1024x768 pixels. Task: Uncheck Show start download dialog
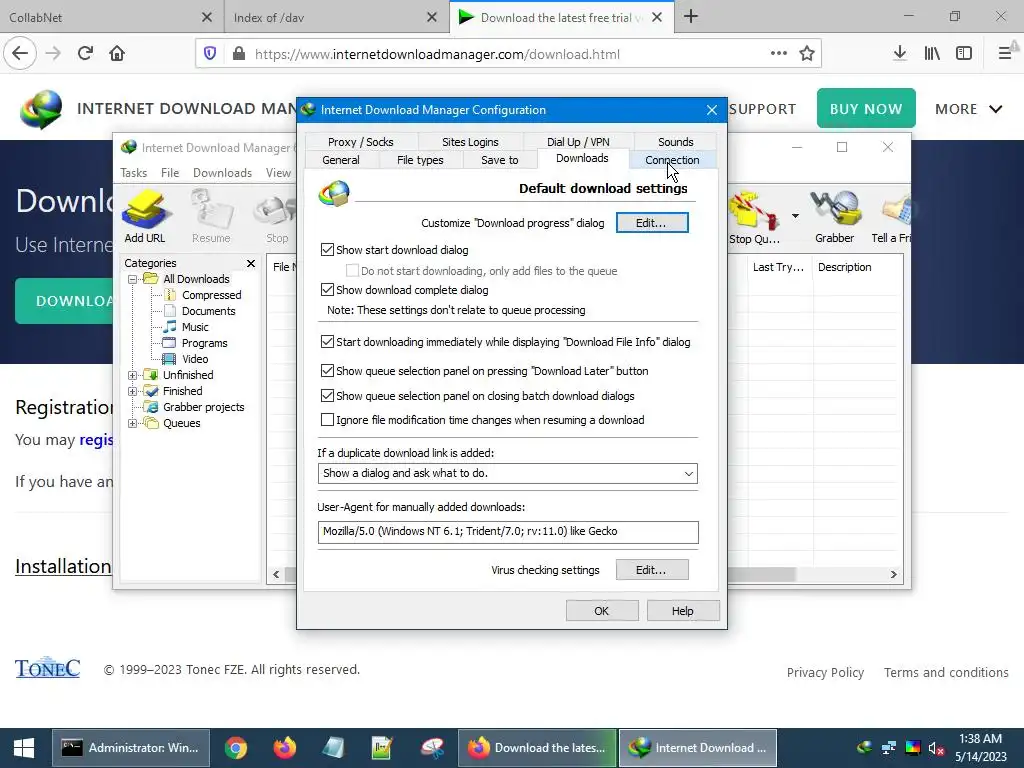click(x=327, y=249)
